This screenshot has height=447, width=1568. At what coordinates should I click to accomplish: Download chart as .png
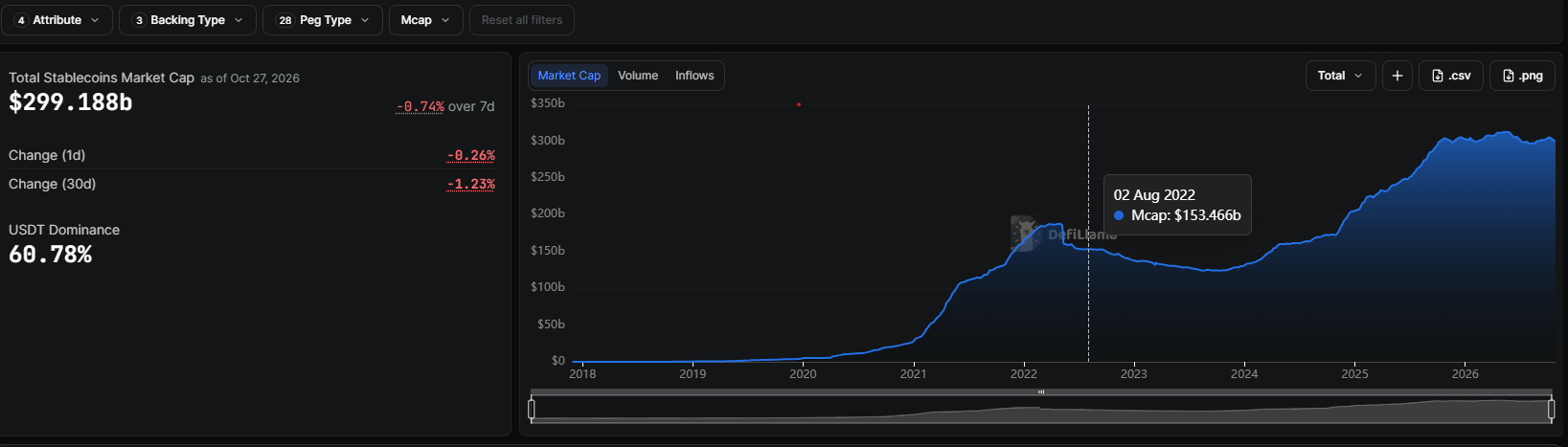click(x=1522, y=76)
